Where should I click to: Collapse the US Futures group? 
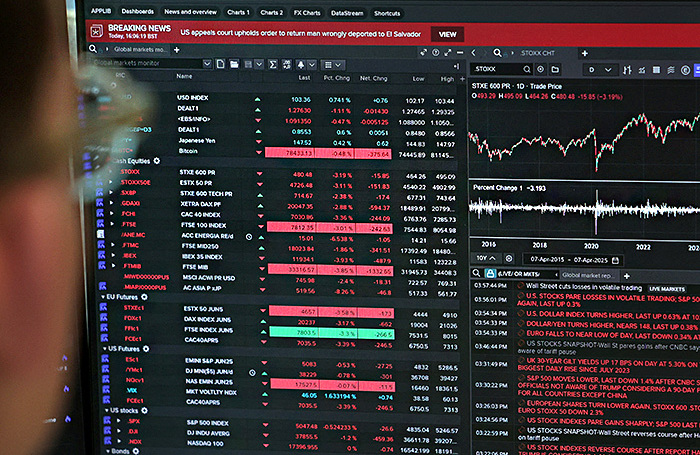click(104, 349)
